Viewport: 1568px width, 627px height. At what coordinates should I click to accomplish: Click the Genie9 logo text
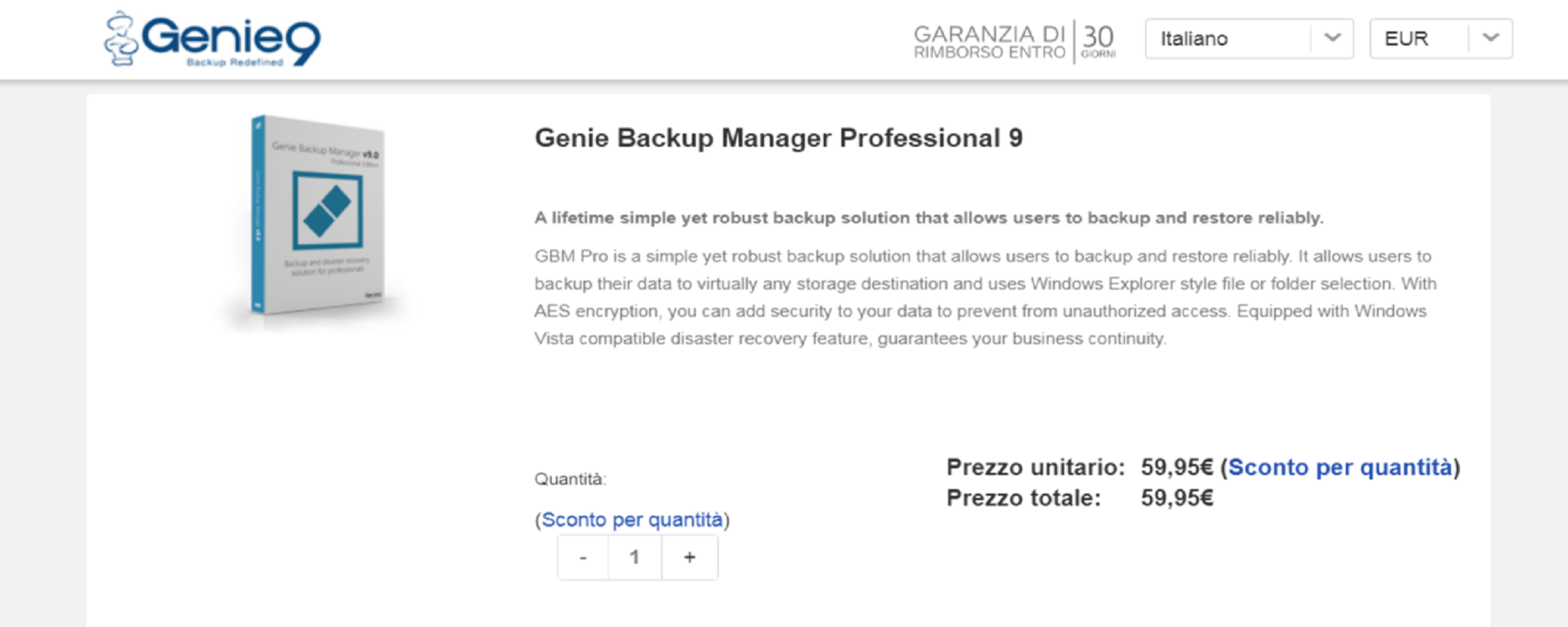click(x=231, y=38)
